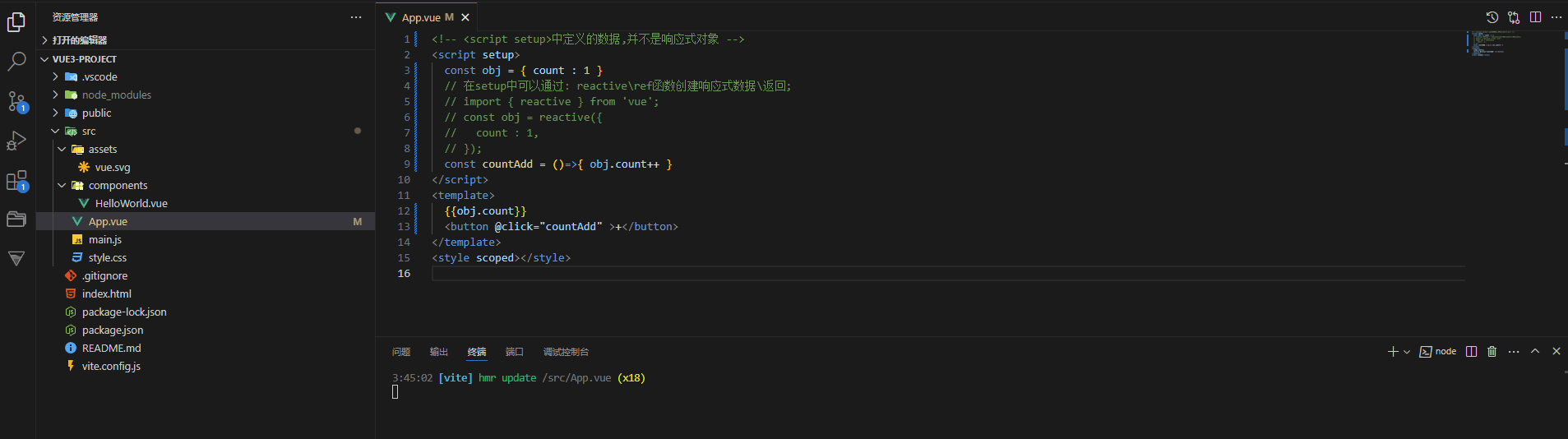Expand the public folder

[x=206, y=113]
